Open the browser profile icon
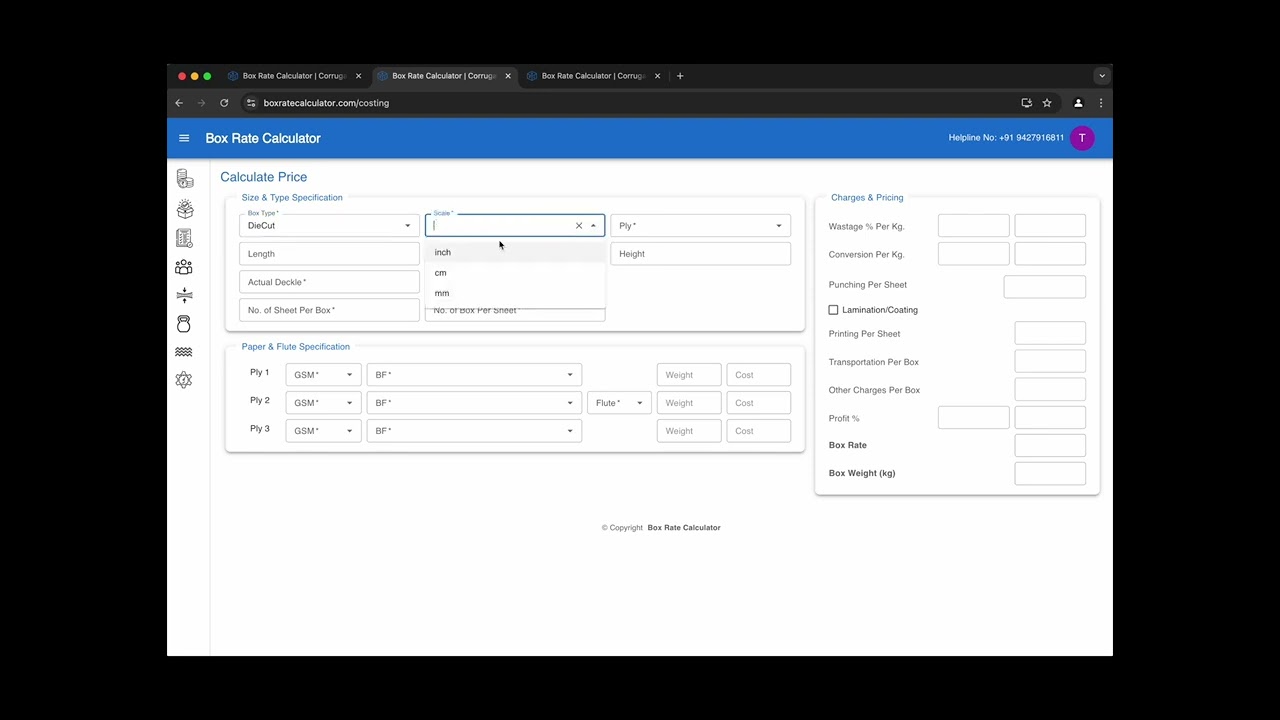 (1078, 103)
